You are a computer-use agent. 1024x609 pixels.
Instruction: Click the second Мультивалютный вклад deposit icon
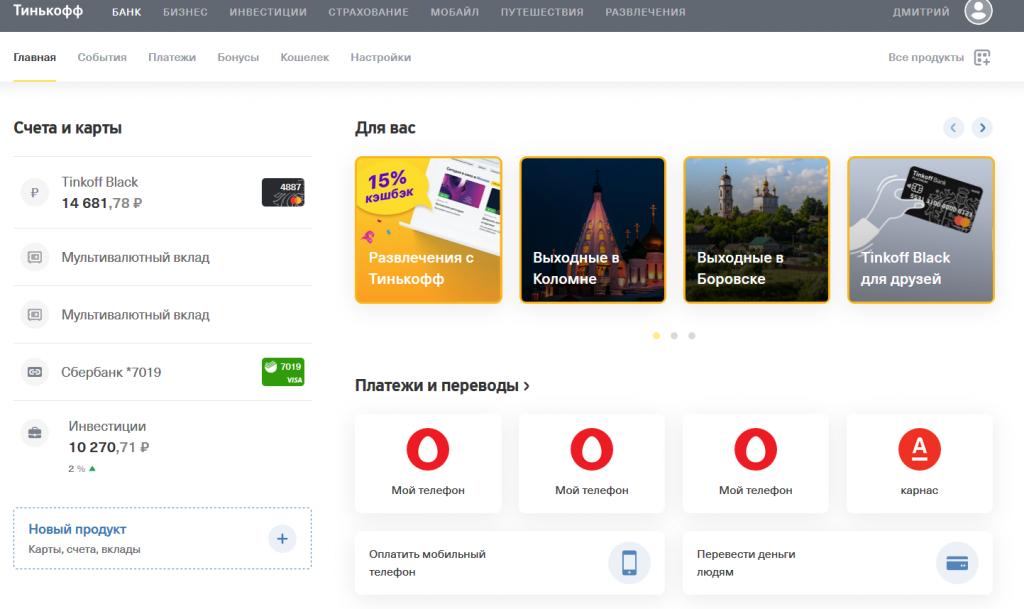(x=35, y=315)
